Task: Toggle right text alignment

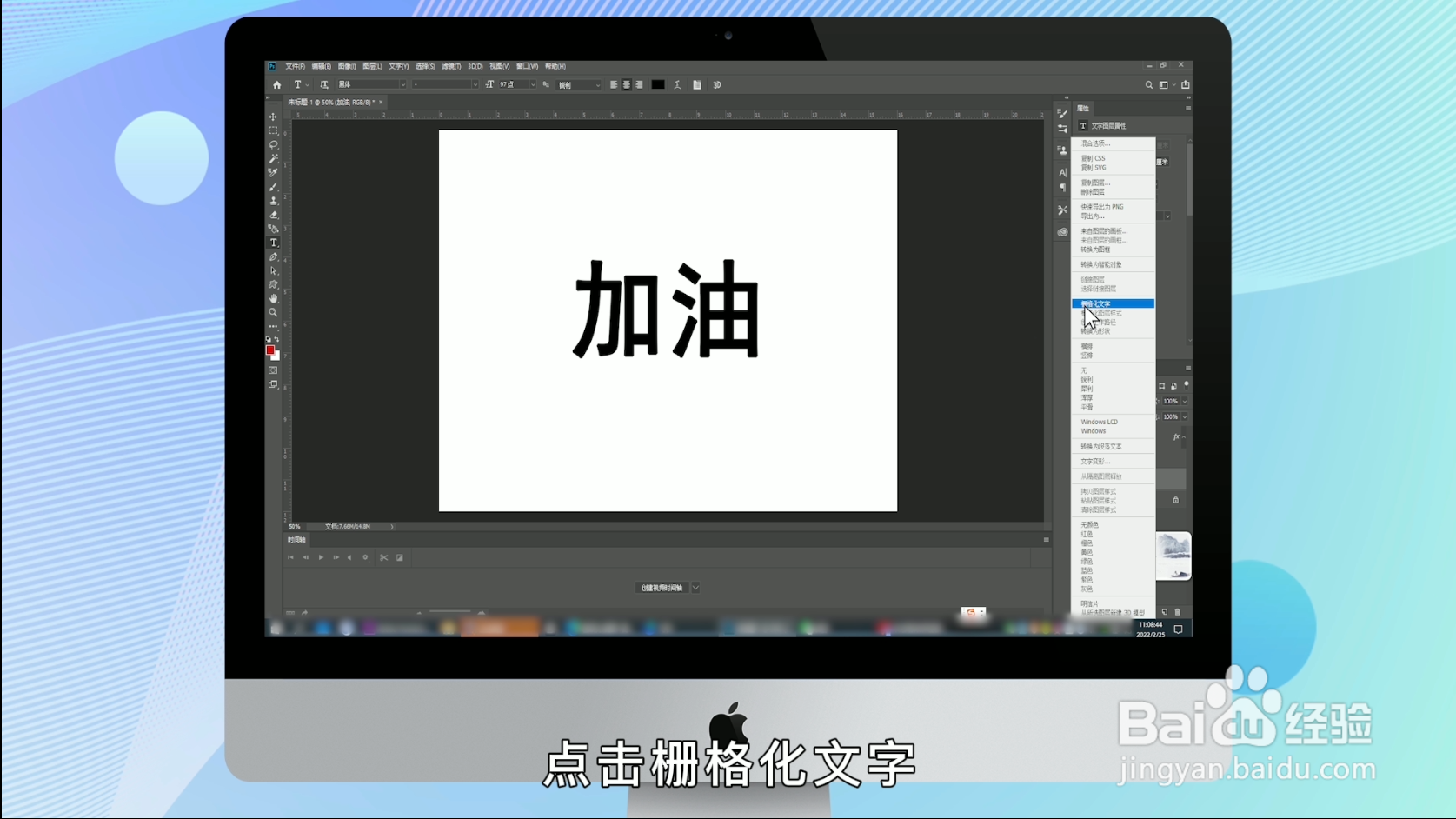Action: point(638,85)
